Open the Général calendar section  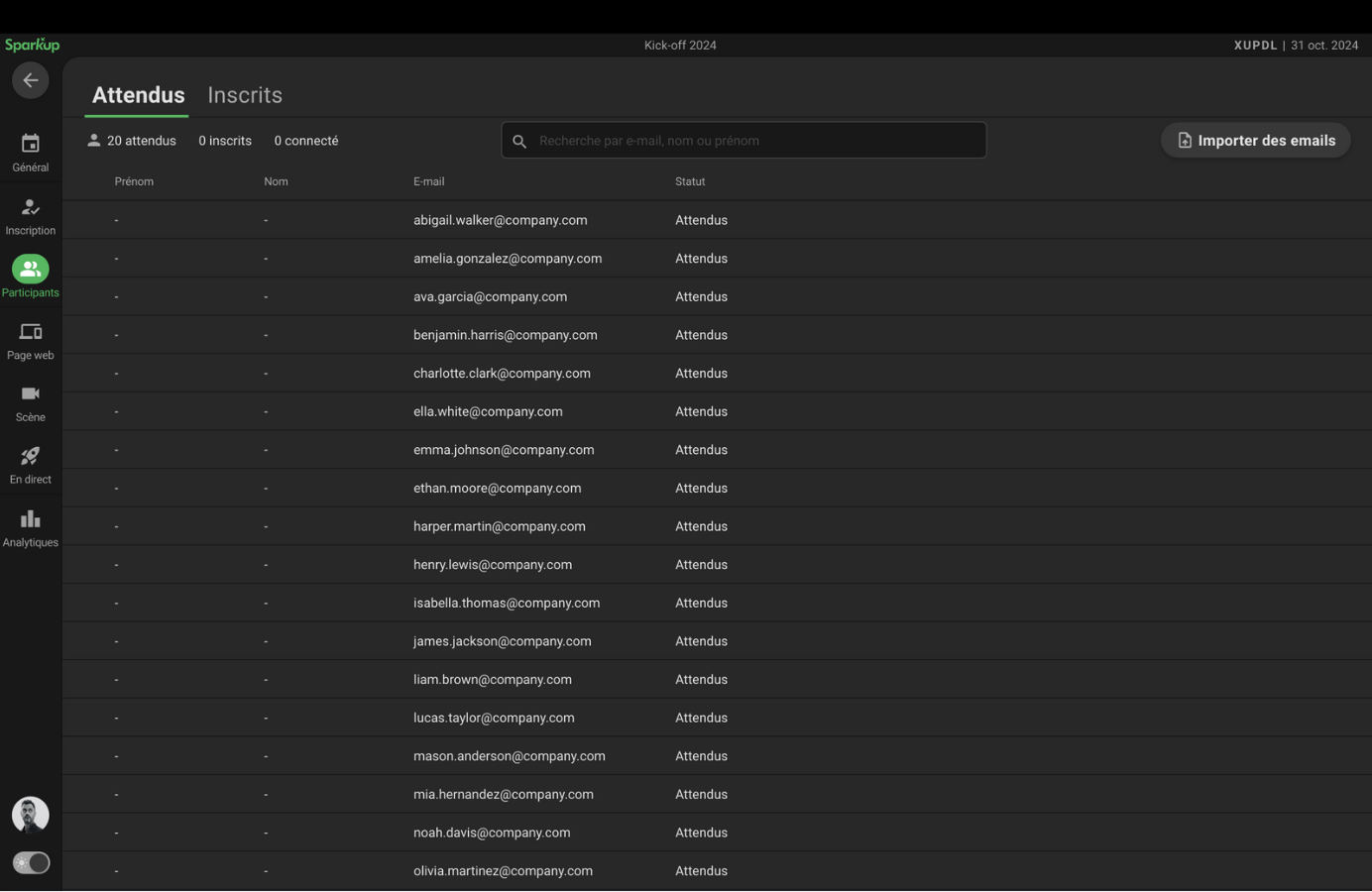point(31,153)
